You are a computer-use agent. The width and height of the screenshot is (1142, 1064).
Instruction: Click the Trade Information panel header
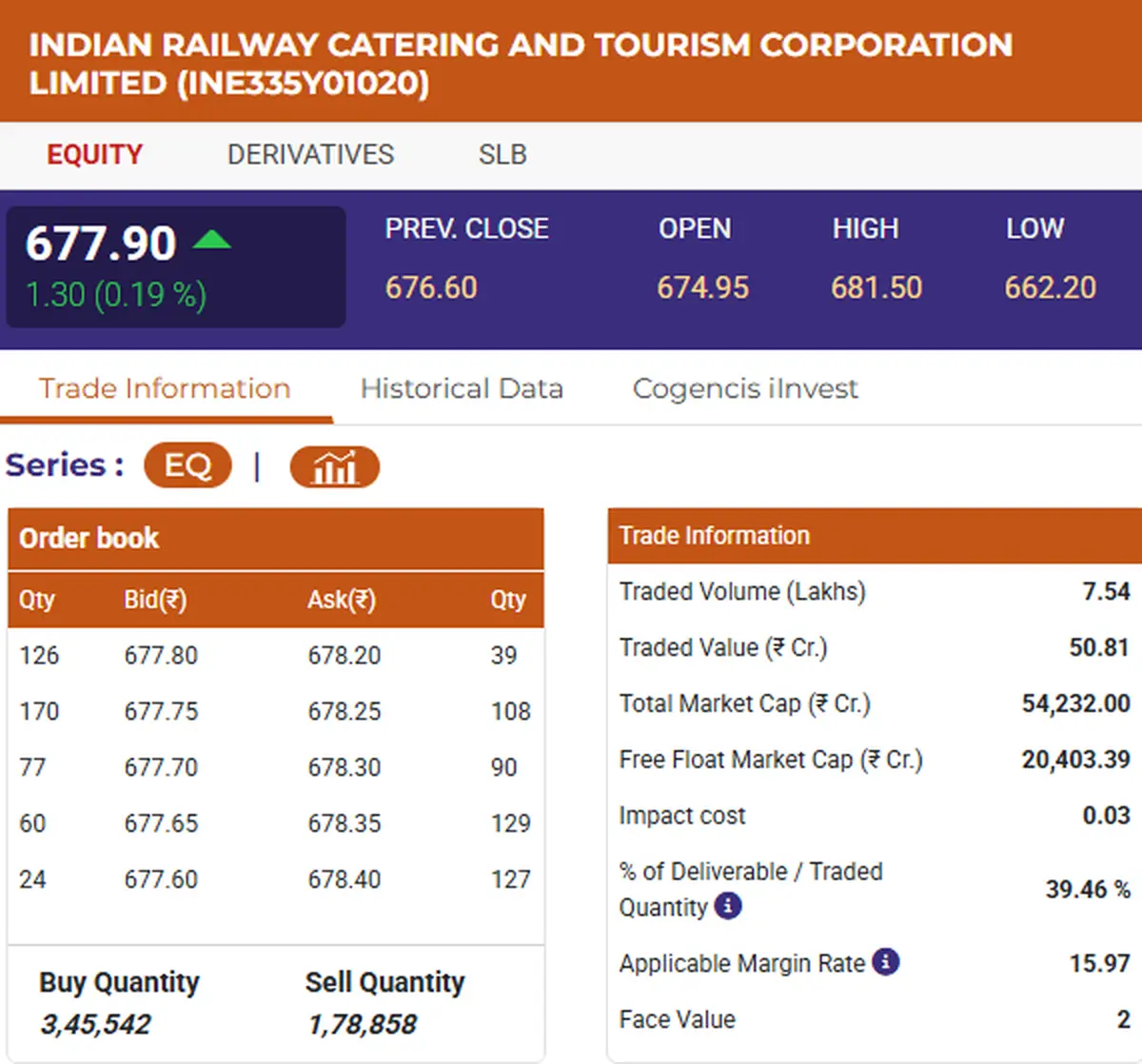[x=713, y=535]
